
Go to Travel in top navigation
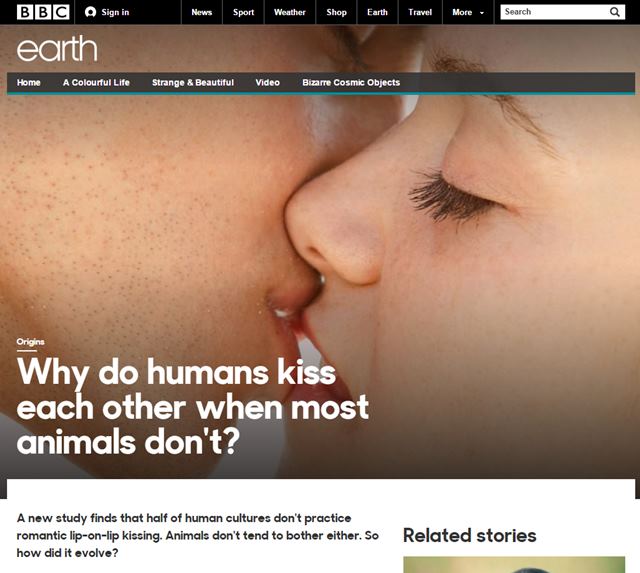pos(420,12)
